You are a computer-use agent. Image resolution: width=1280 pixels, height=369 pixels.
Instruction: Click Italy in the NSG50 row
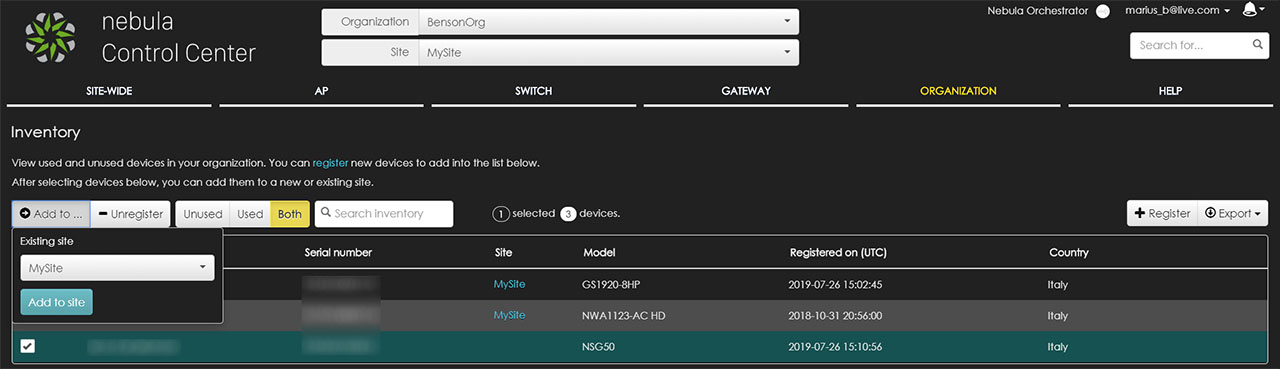(x=1058, y=346)
